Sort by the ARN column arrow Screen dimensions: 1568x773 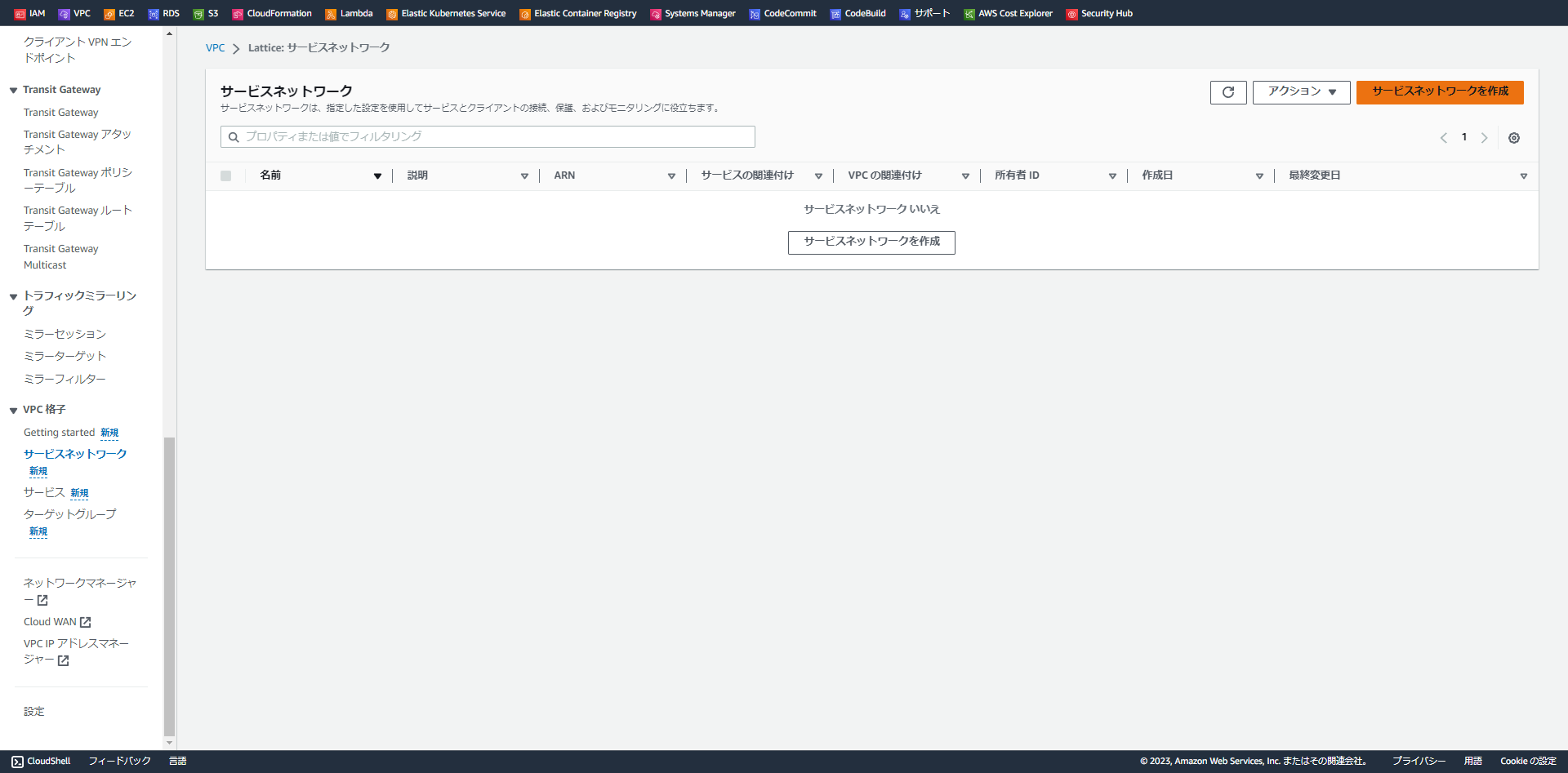(x=671, y=176)
